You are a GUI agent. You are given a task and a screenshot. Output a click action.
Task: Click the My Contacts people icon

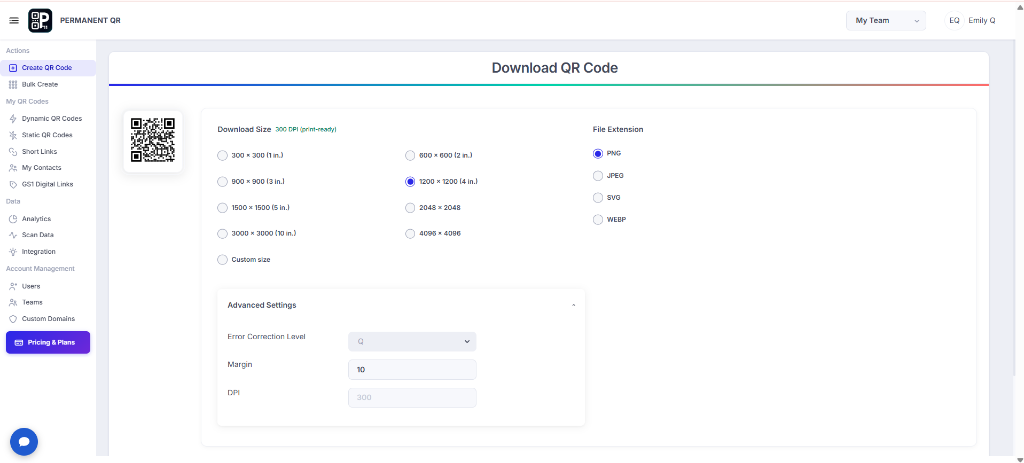(x=13, y=168)
